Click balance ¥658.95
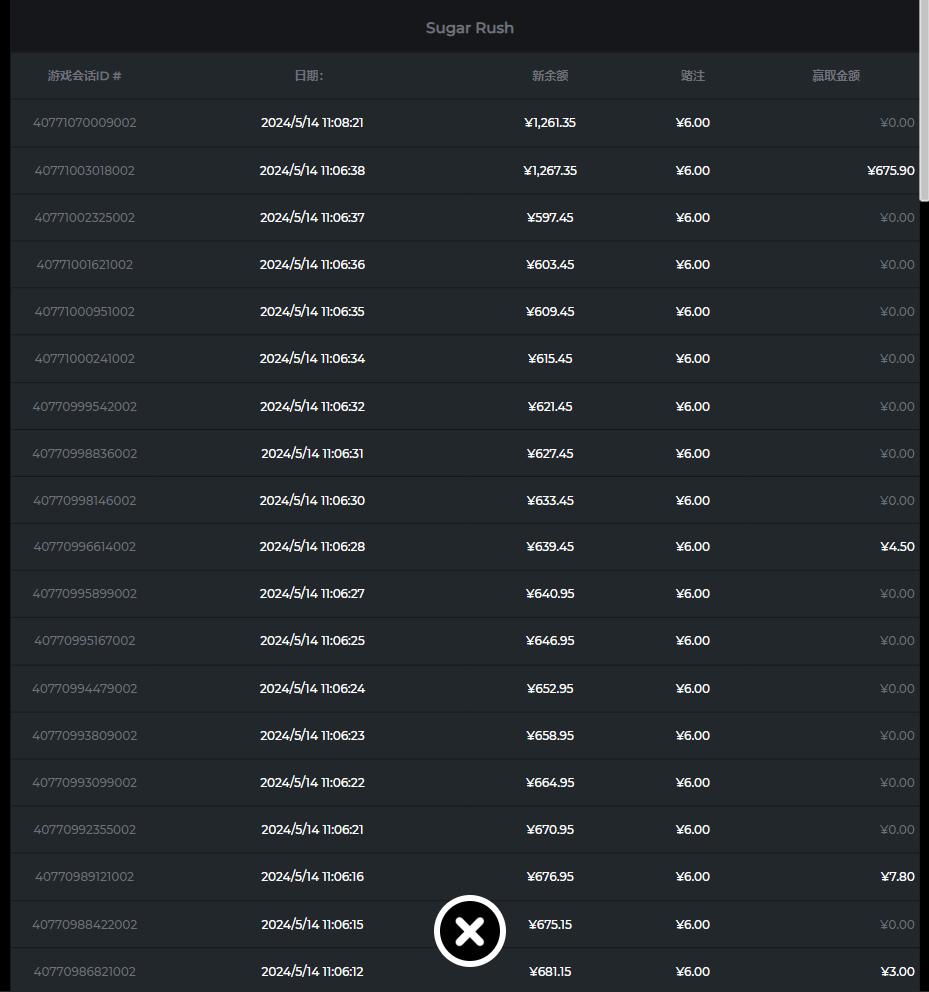Viewport: 929px width, 992px height. click(x=550, y=736)
